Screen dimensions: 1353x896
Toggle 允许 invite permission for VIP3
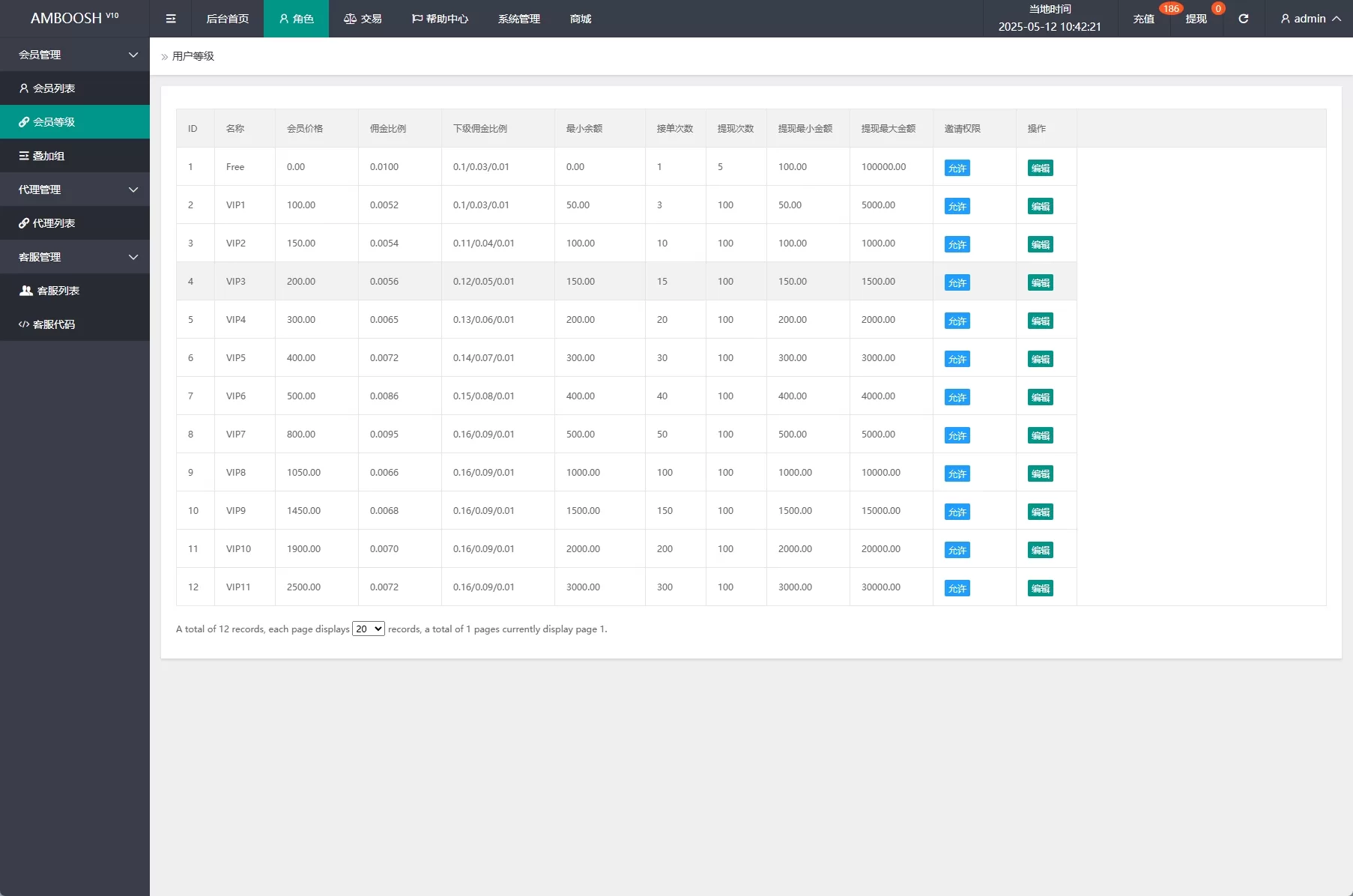coord(957,283)
